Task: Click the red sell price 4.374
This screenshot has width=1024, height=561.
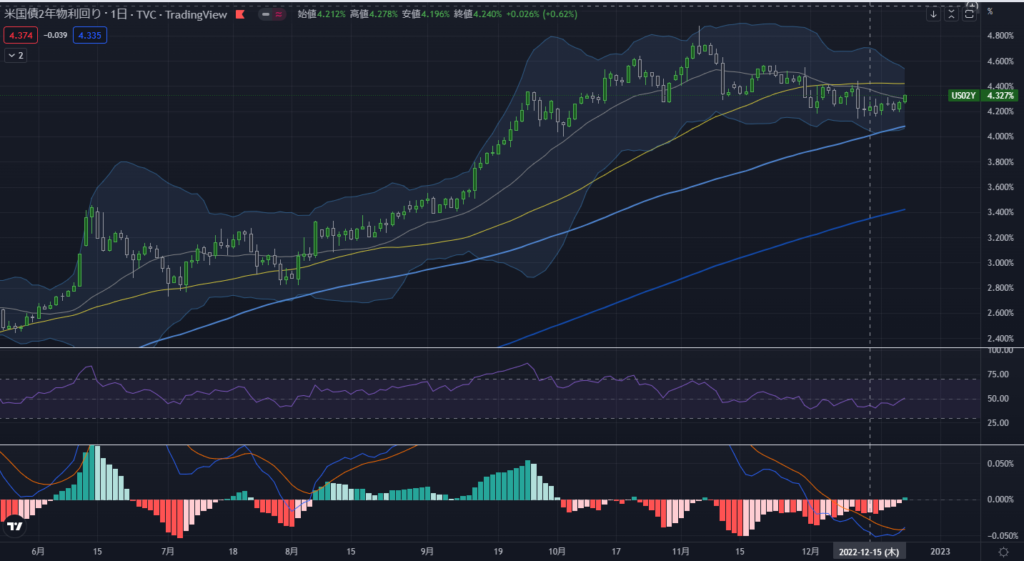Action: point(20,35)
